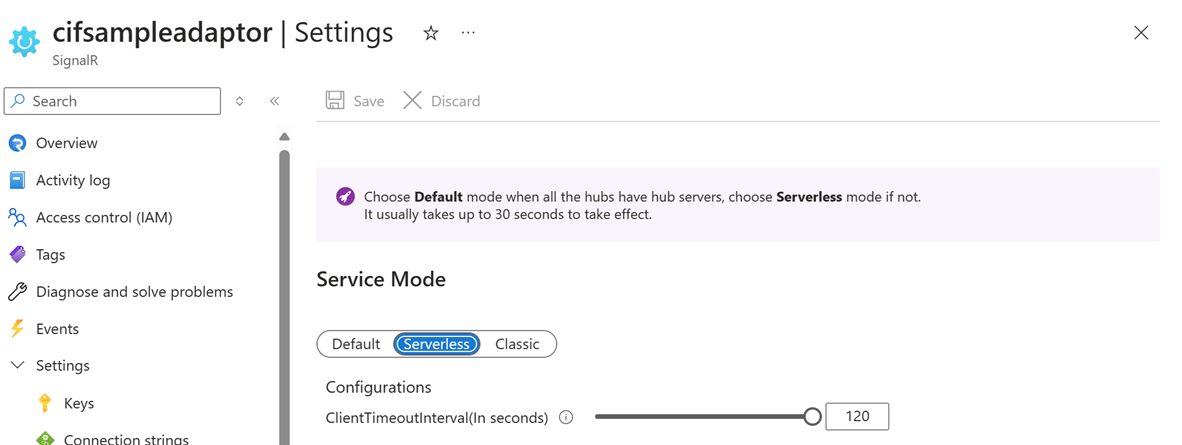Select Serverless service mode
This screenshot has height=445, width=1182.
point(436,344)
